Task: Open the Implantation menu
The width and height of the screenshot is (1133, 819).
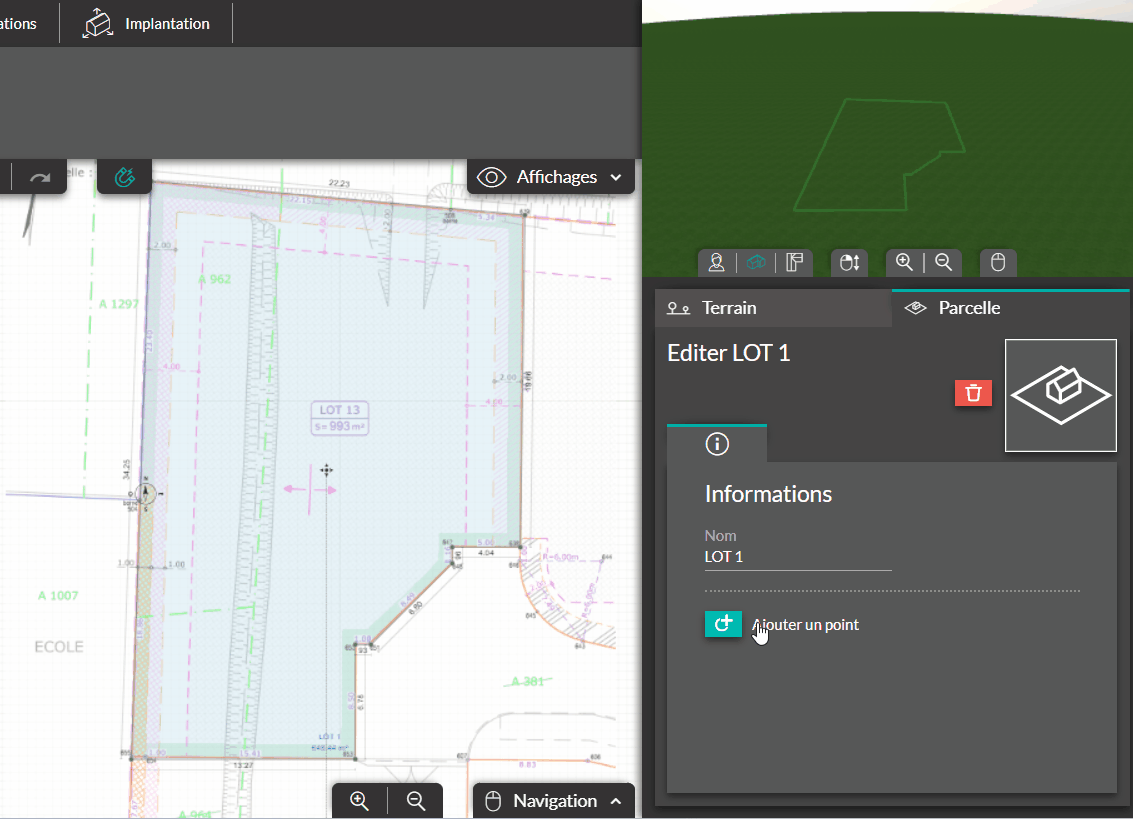Action: click(146, 24)
